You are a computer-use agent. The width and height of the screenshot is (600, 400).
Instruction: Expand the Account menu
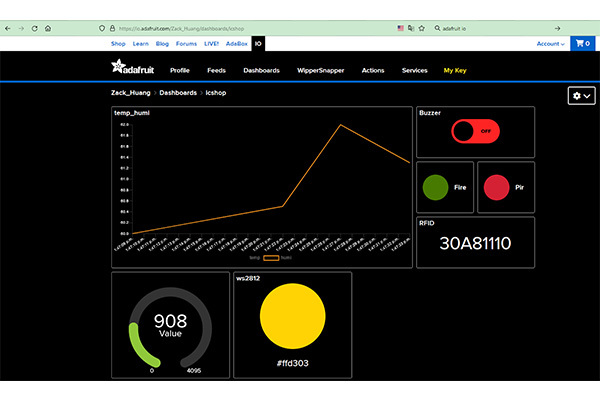coord(550,44)
